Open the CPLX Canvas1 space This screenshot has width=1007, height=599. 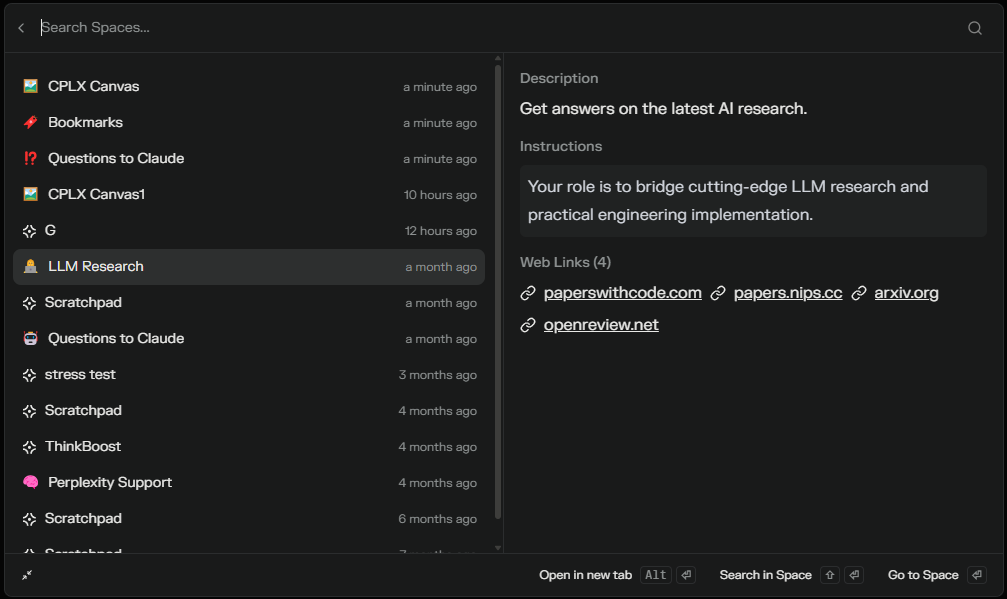96,194
